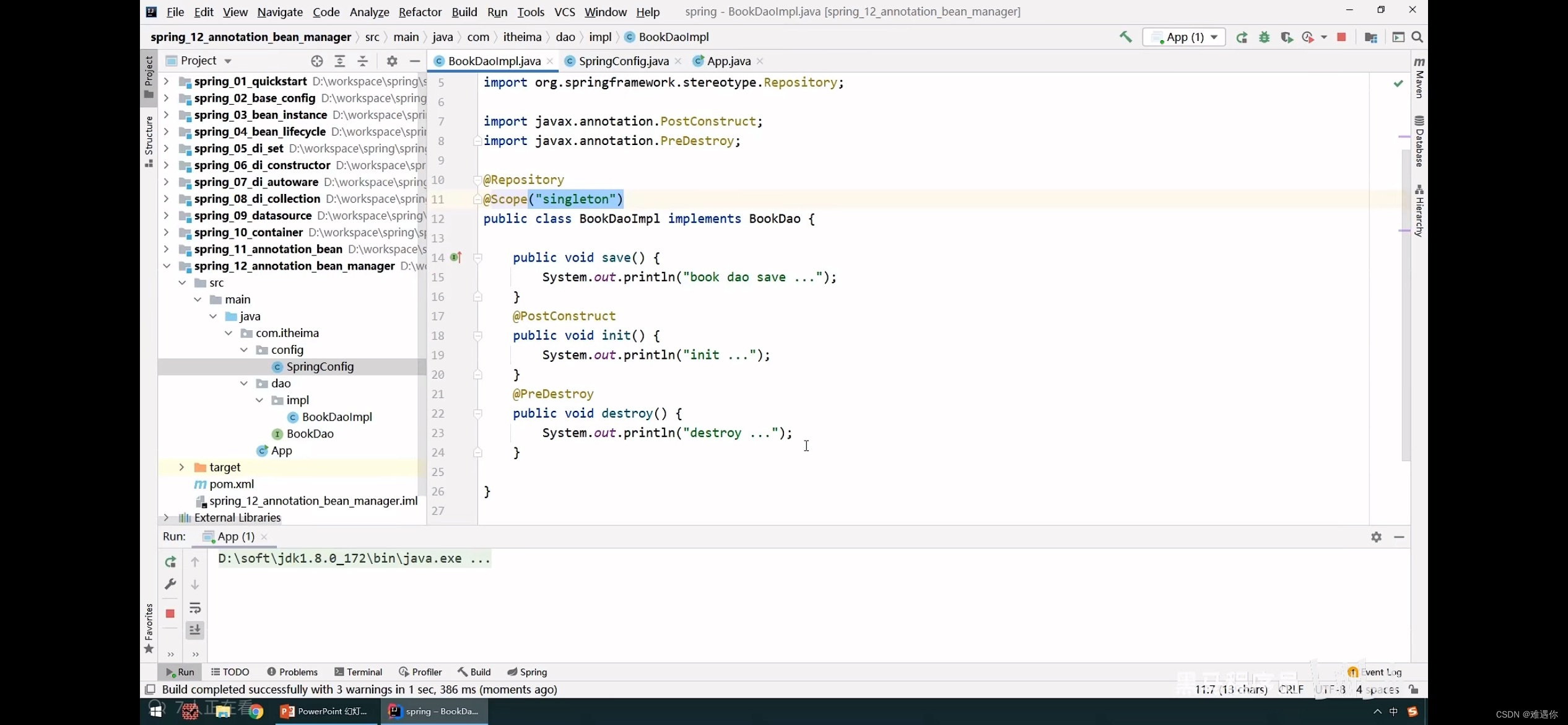
Task: Collapse all nodes in Project panel
Action: pos(363,61)
